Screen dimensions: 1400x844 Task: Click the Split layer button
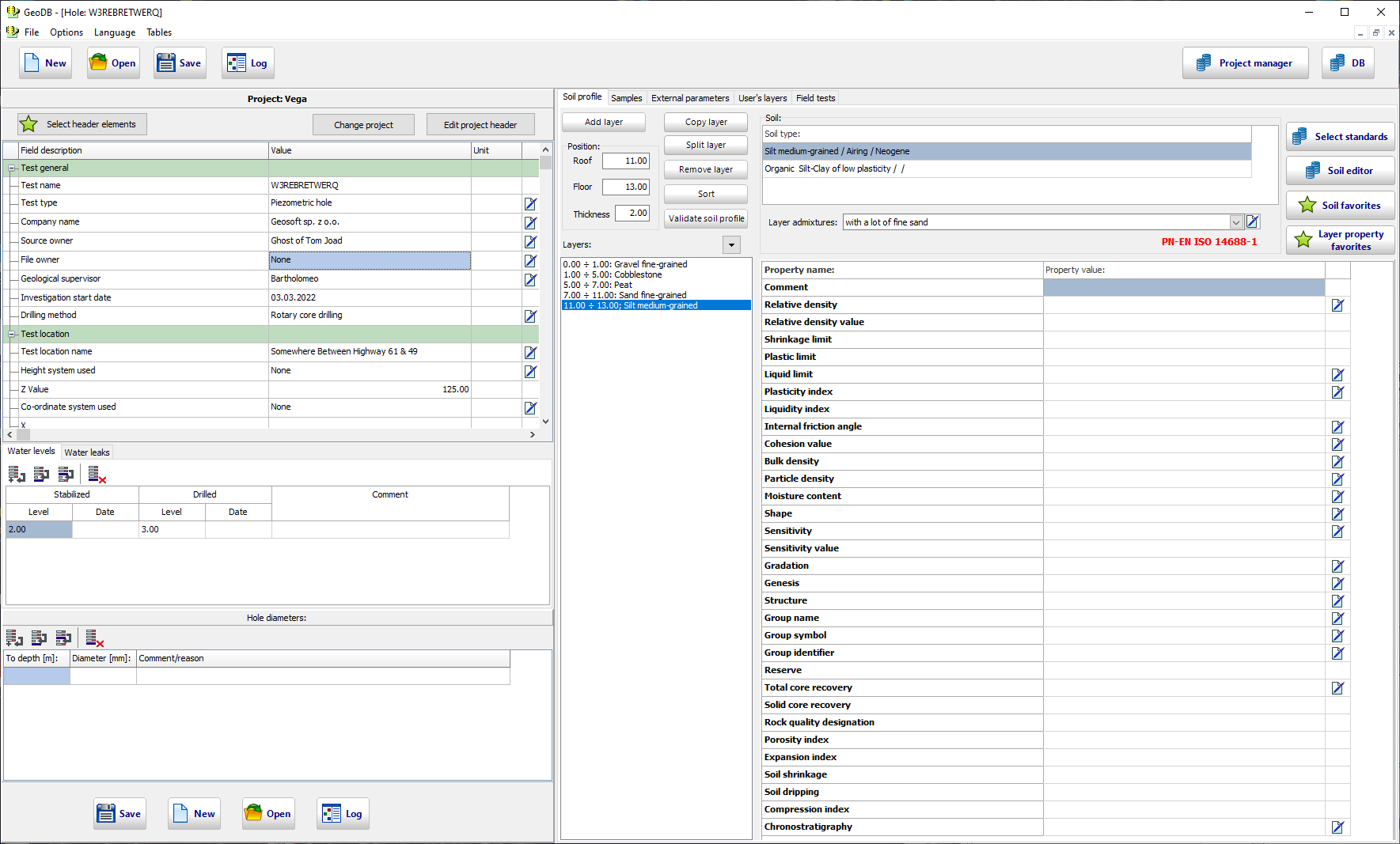coord(705,146)
